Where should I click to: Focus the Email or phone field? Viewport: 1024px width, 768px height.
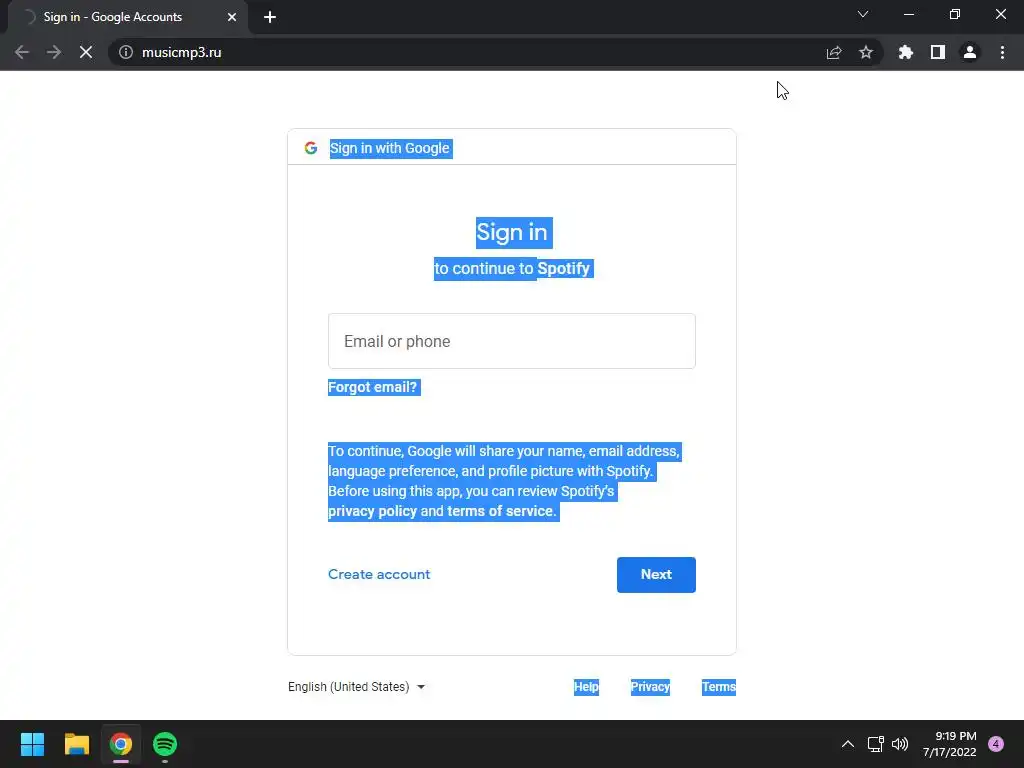point(512,341)
